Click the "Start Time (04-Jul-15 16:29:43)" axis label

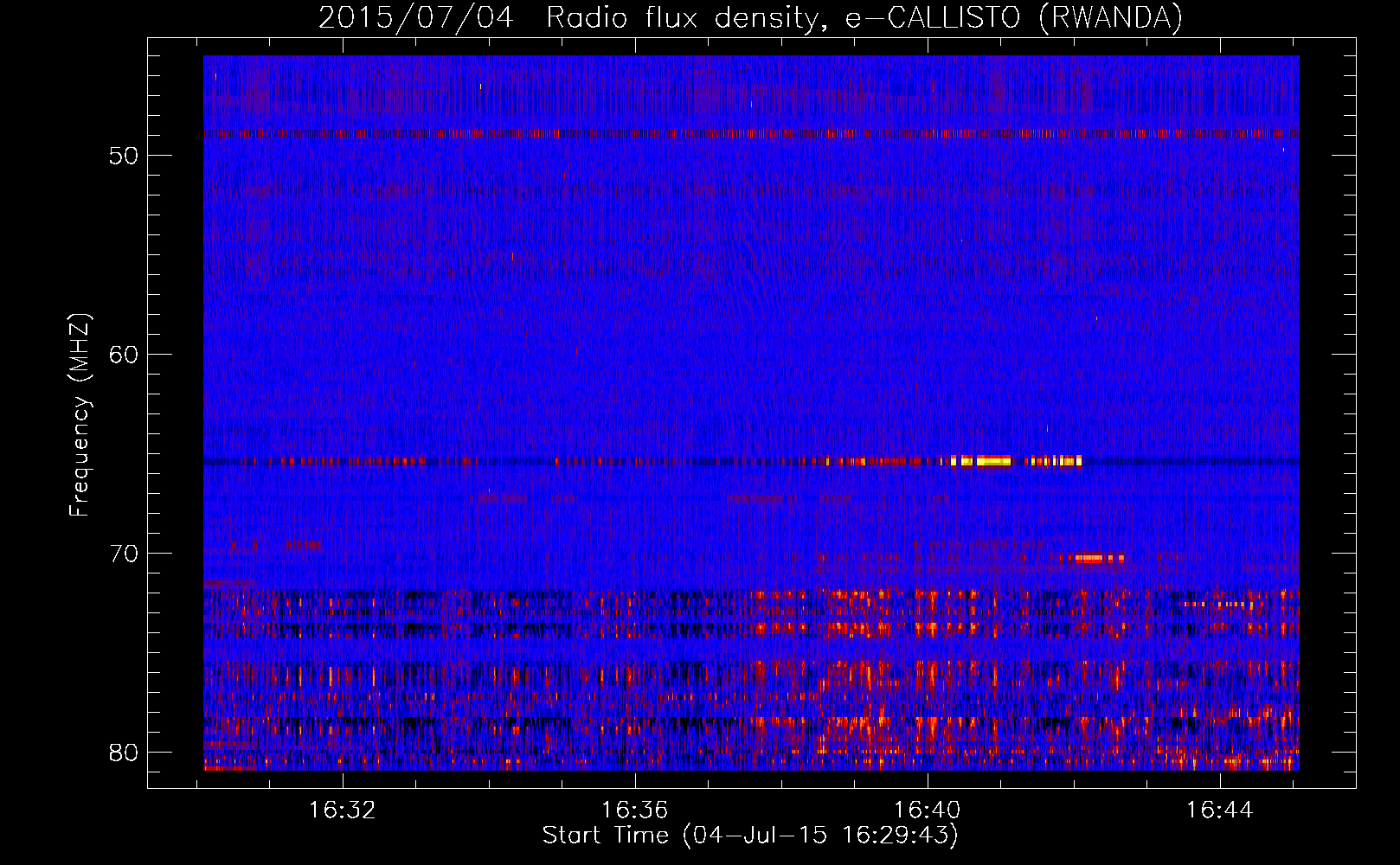click(x=750, y=836)
